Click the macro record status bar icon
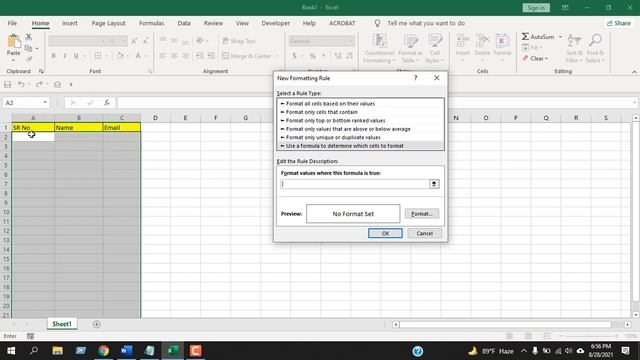Viewport: 640px width, 360px height. pos(31,336)
